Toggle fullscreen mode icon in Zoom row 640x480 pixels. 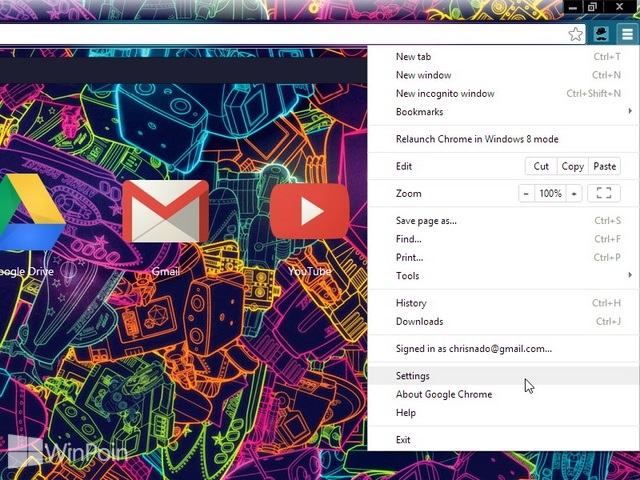click(x=604, y=193)
